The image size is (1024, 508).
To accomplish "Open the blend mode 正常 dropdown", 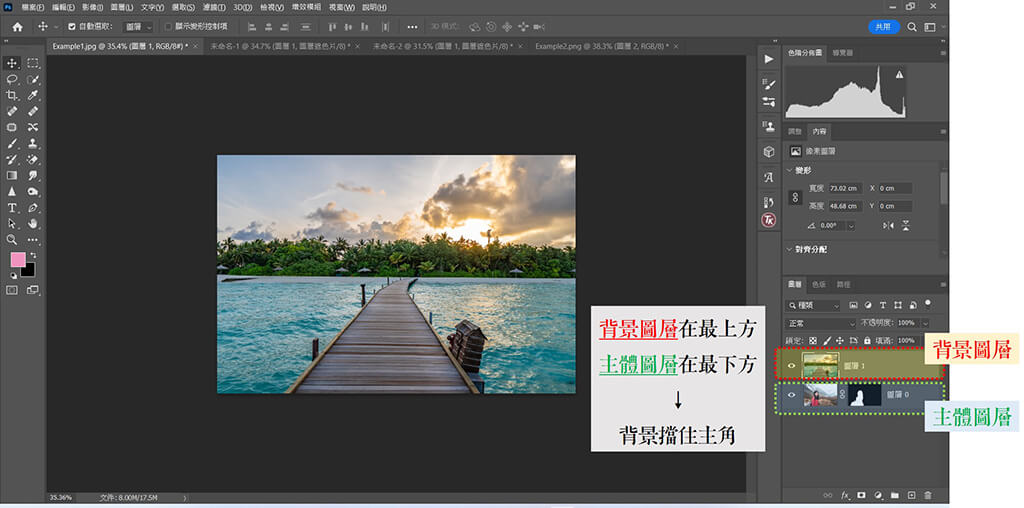I will 822,323.
